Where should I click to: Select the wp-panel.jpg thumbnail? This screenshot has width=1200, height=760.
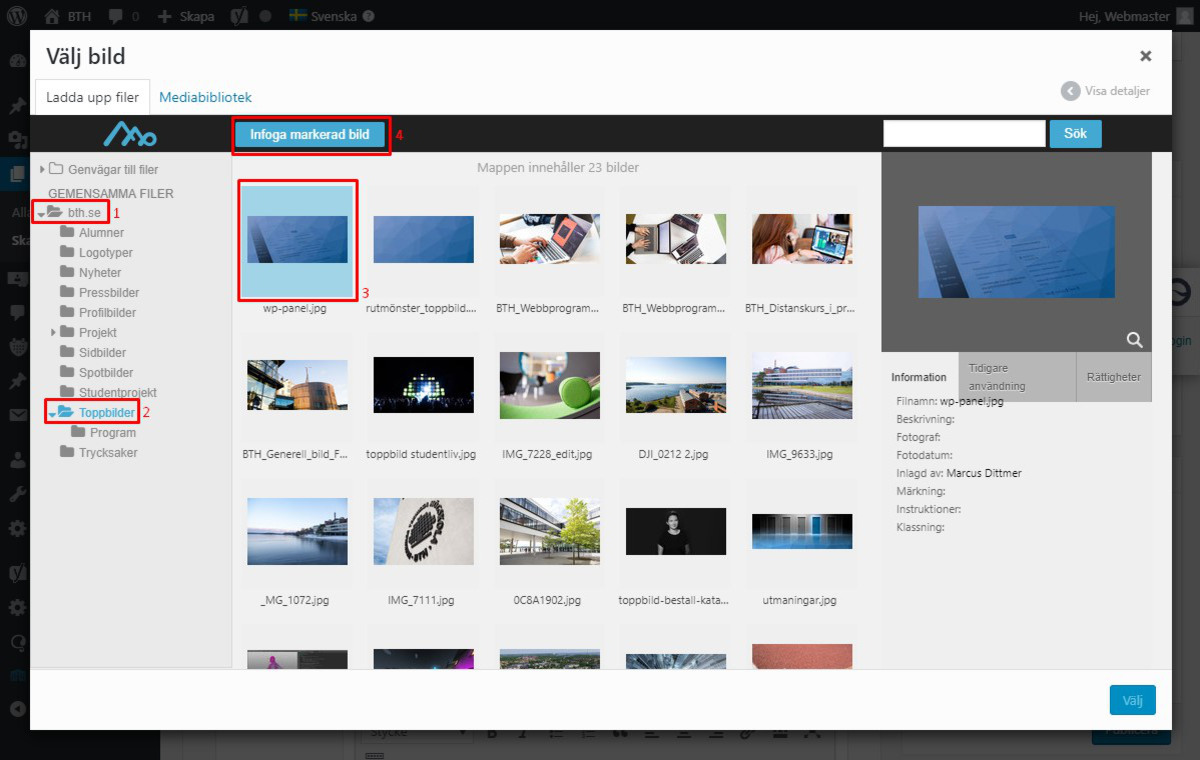(297, 240)
